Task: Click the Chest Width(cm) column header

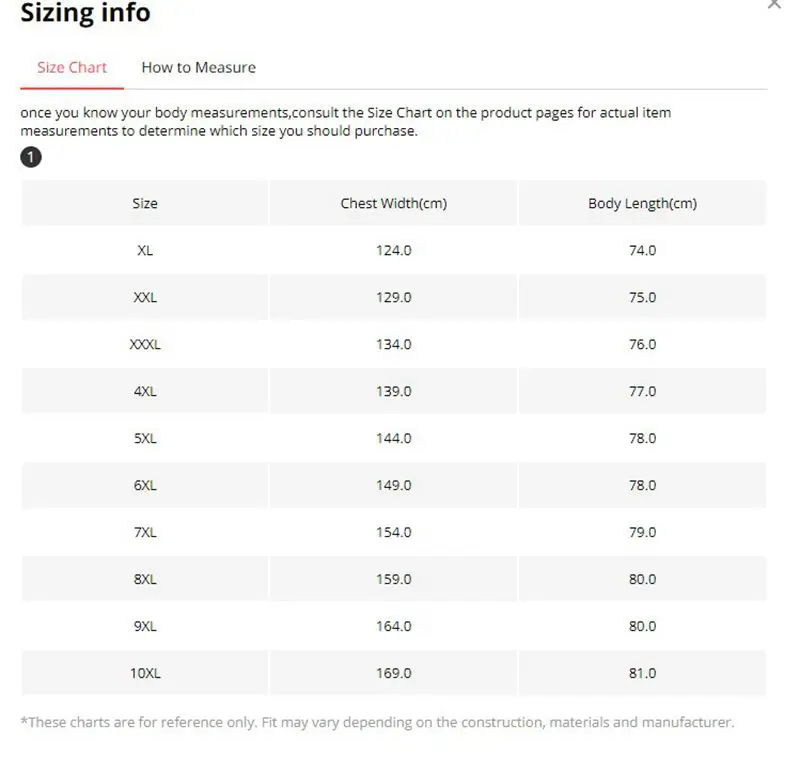Action: point(393,203)
